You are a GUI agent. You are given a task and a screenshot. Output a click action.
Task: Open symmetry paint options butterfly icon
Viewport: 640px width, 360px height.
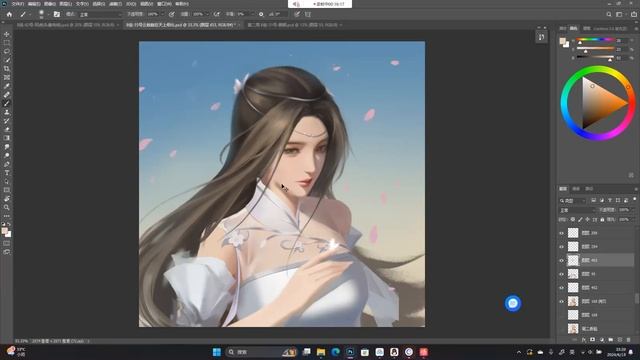click(308, 14)
